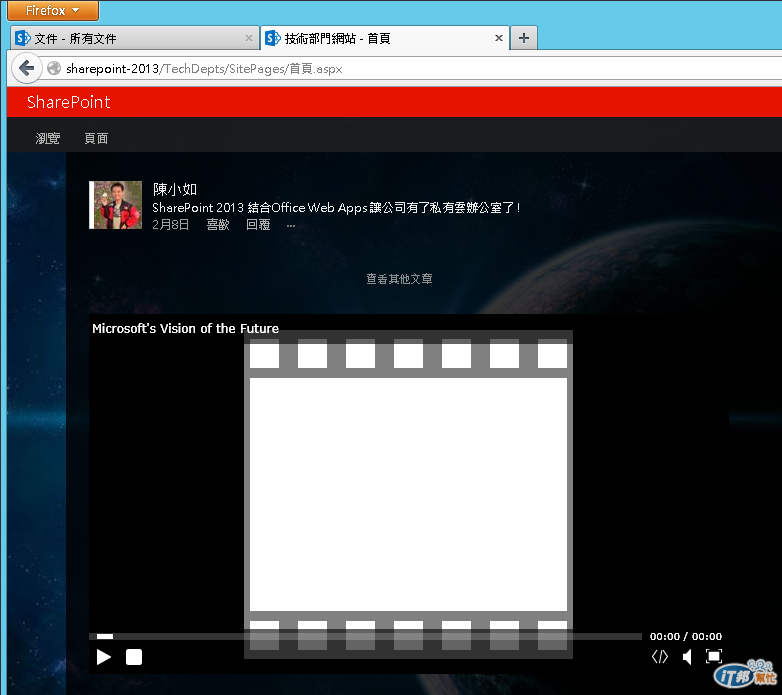Image resolution: width=782 pixels, height=695 pixels.
Task: Go back to the previous page
Action: (x=26, y=68)
